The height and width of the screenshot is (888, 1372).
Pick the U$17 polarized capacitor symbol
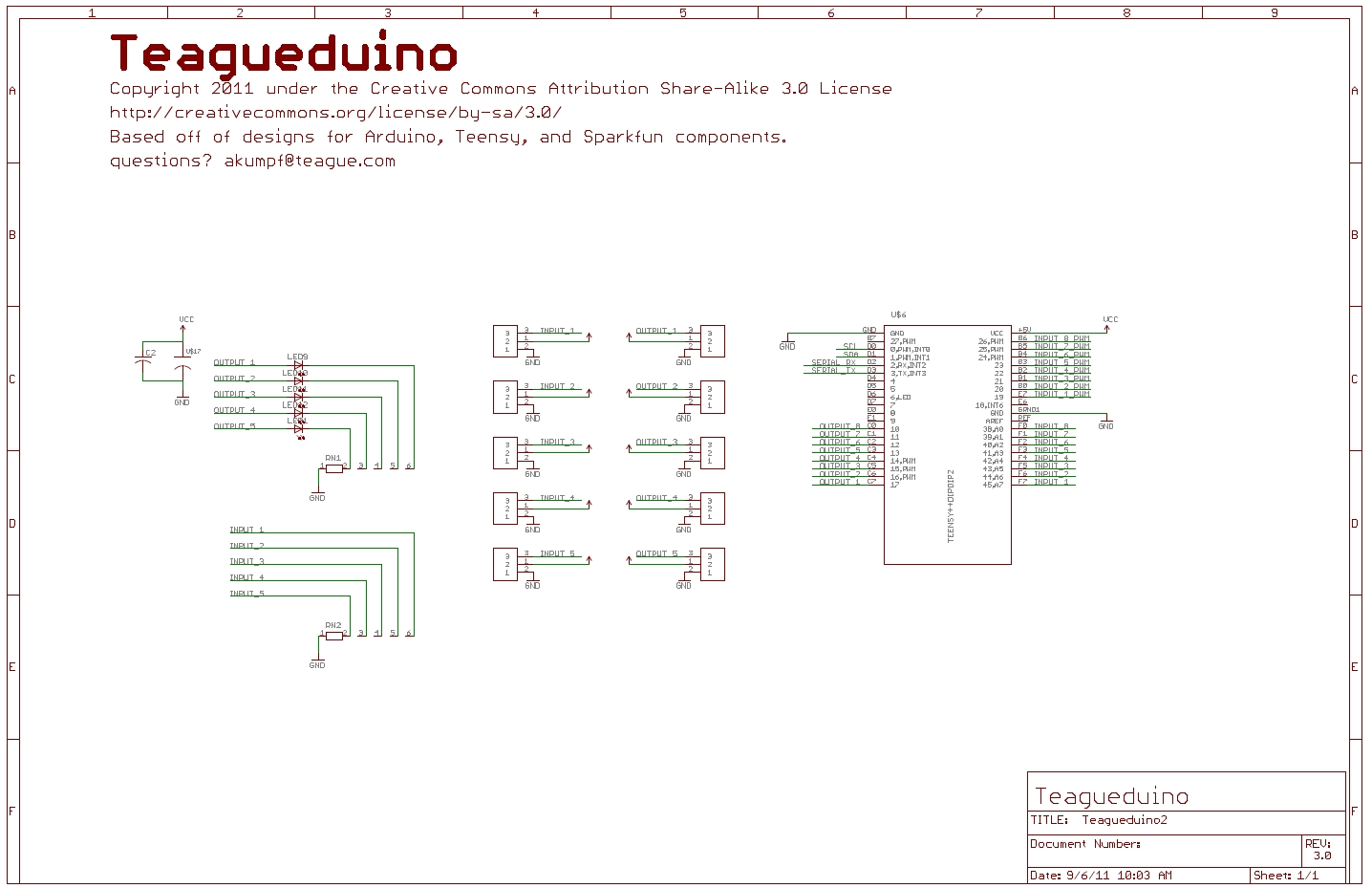click(182, 369)
